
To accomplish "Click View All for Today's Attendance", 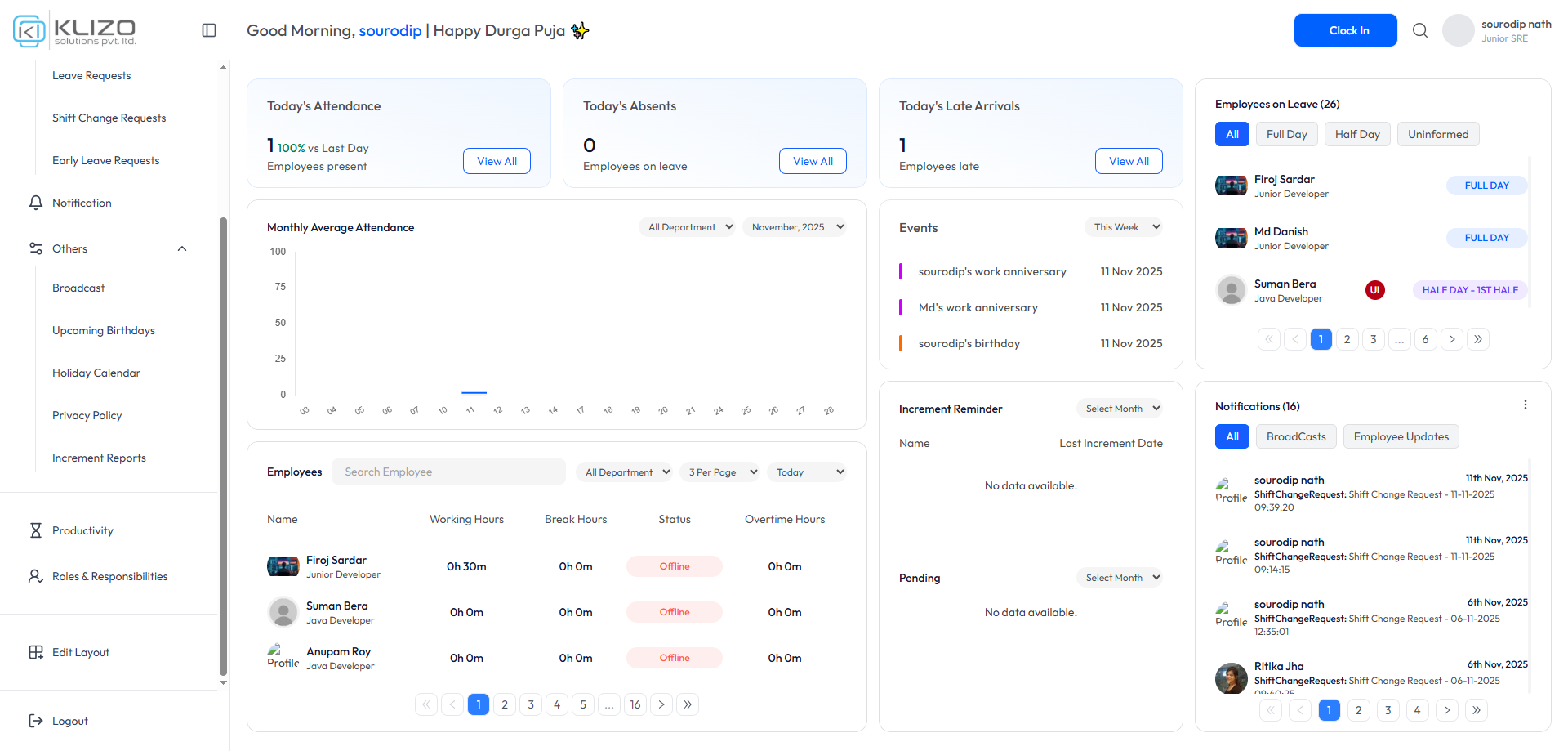I will coord(497,161).
